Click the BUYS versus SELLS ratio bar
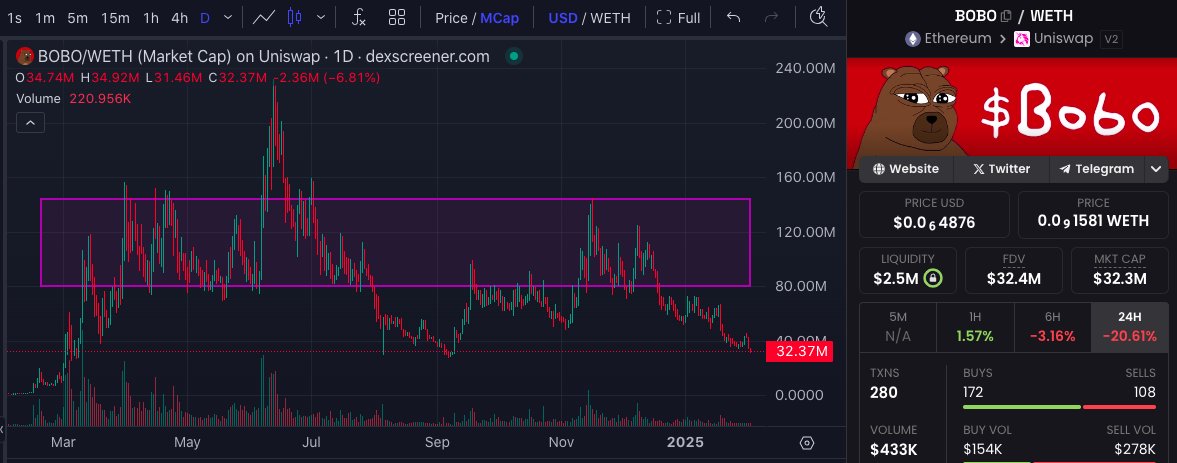The image size is (1177, 463). point(1059,407)
